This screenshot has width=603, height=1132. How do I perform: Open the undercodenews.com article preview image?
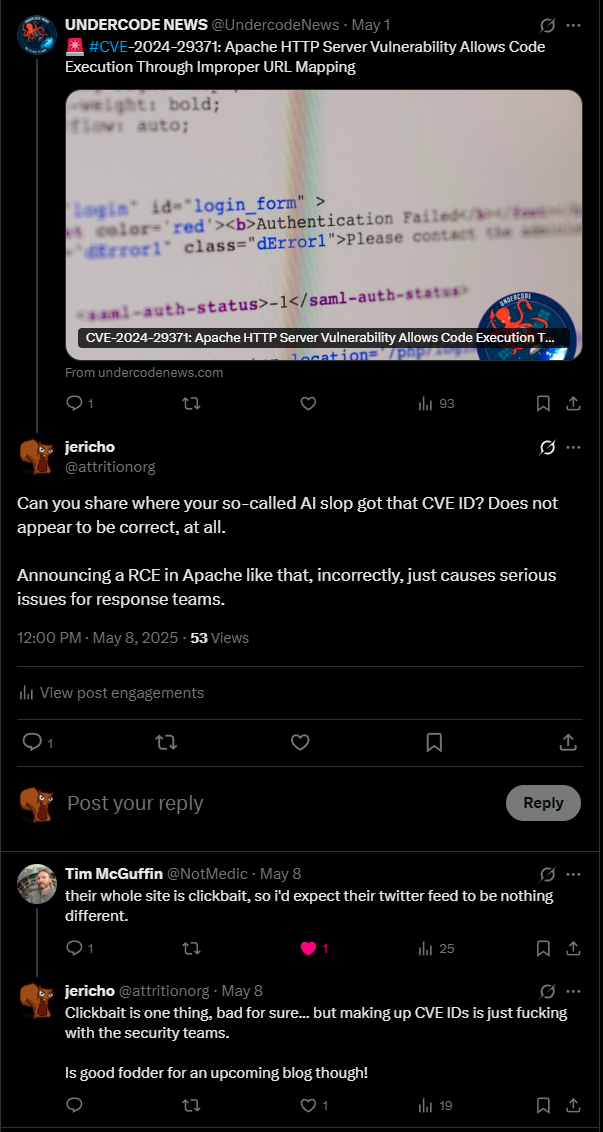323,225
